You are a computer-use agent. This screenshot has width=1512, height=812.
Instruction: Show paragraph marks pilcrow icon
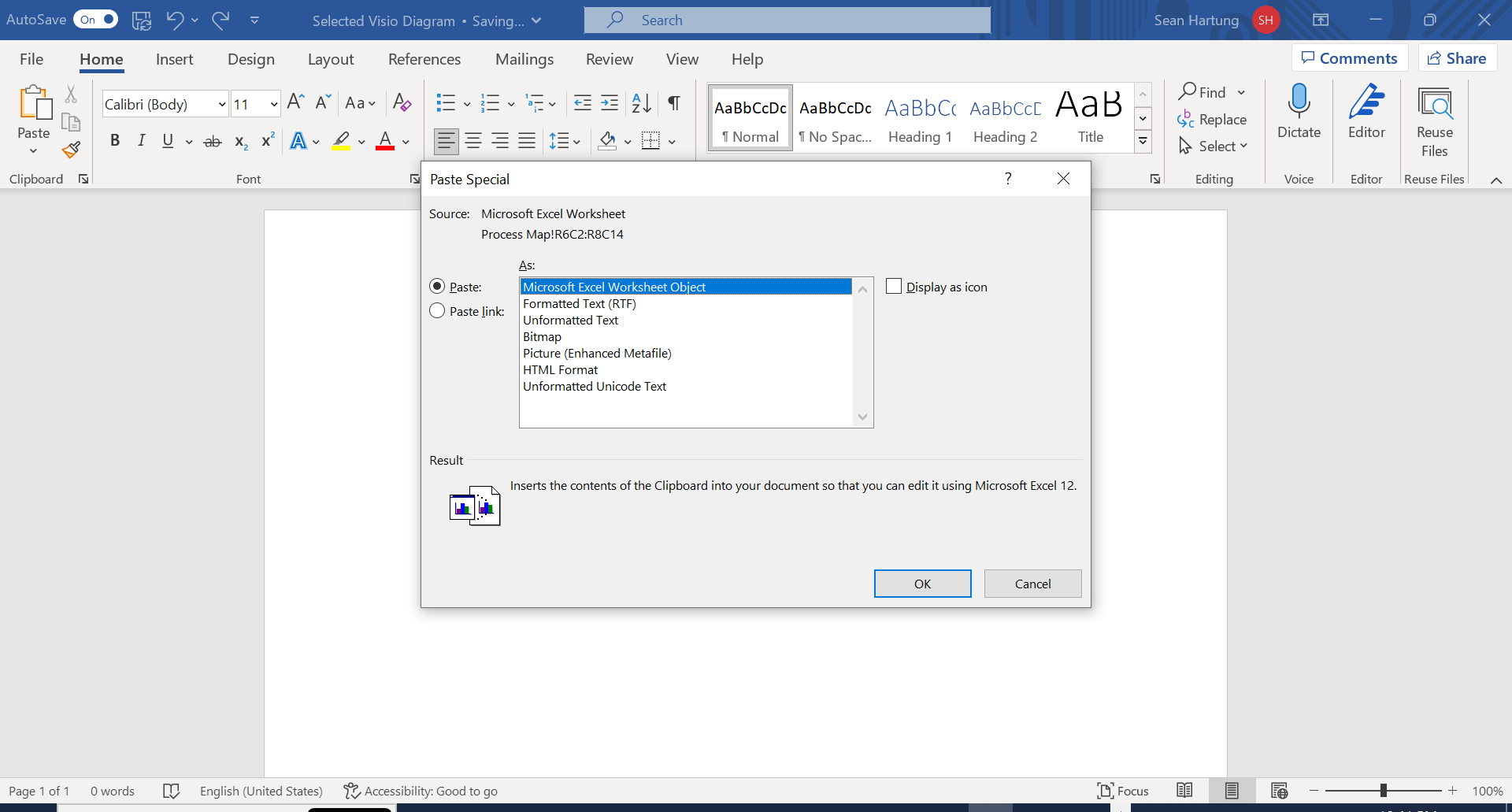click(x=674, y=102)
